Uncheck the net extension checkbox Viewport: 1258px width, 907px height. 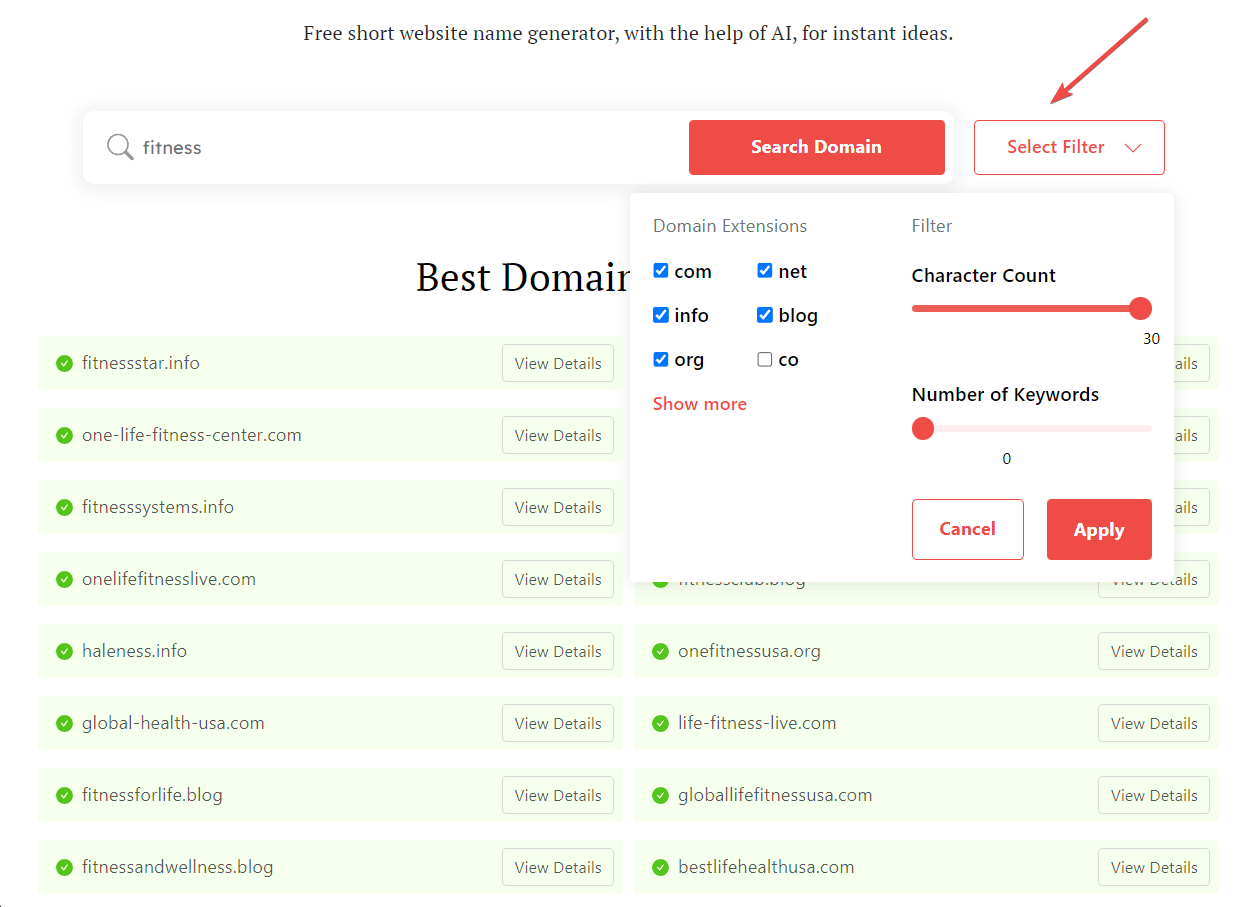pyautogui.click(x=765, y=271)
